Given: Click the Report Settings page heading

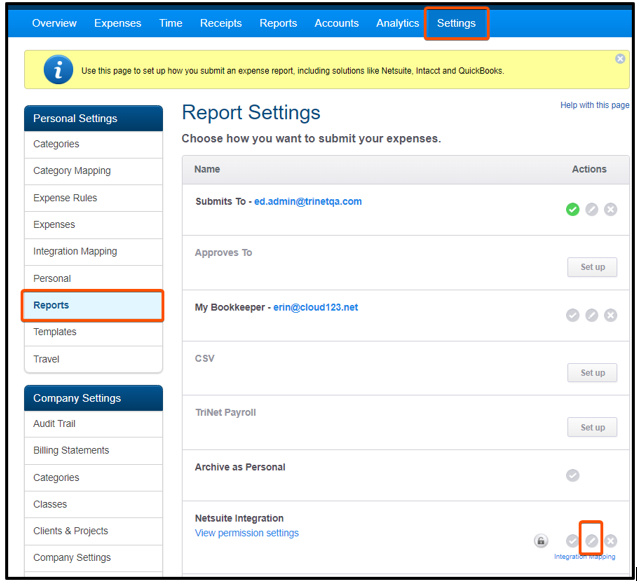Looking at the screenshot, I should tap(251, 113).
